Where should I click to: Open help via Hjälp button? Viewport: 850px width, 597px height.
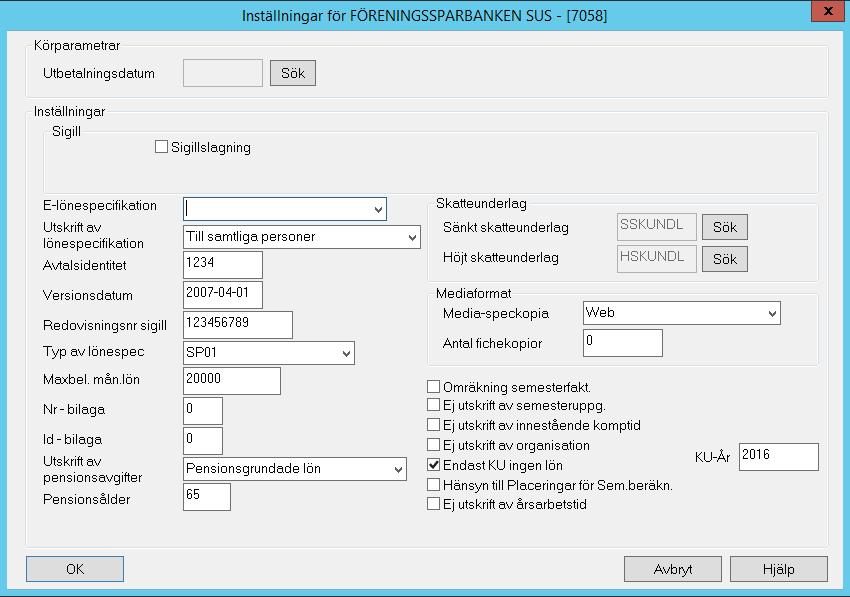pyautogui.click(x=778, y=569)
